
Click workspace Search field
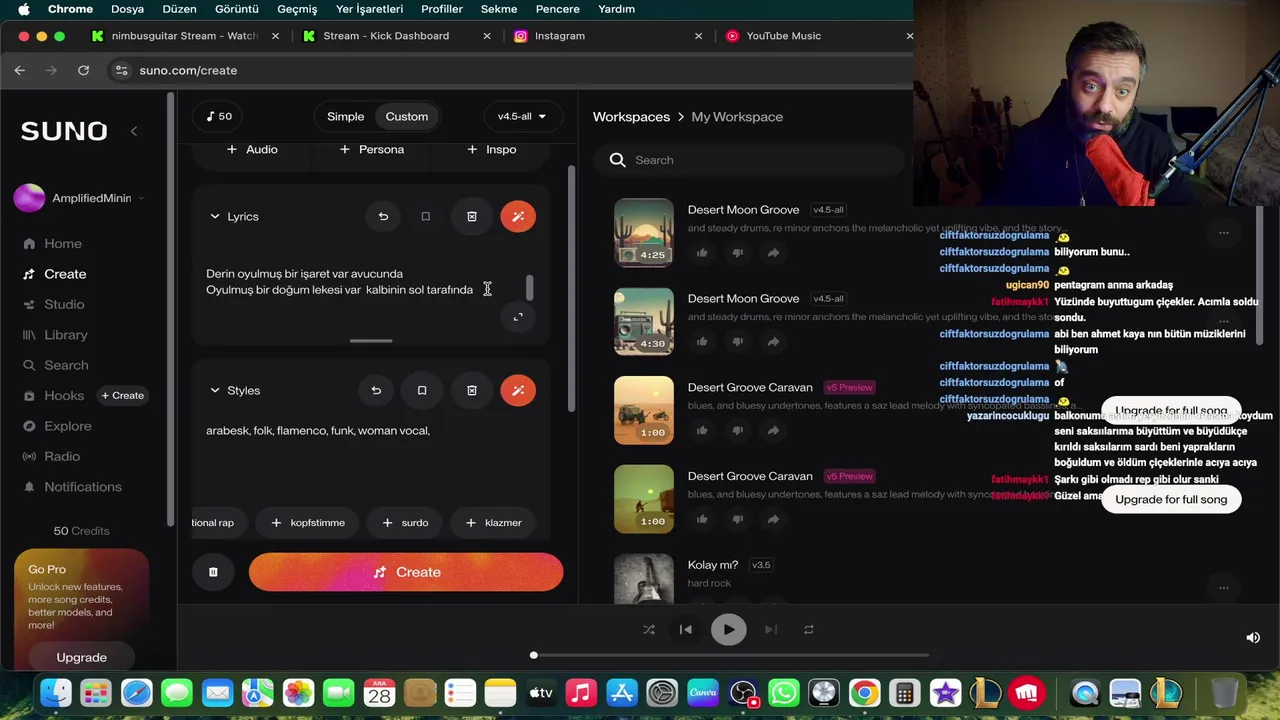[x=750, y=160]
